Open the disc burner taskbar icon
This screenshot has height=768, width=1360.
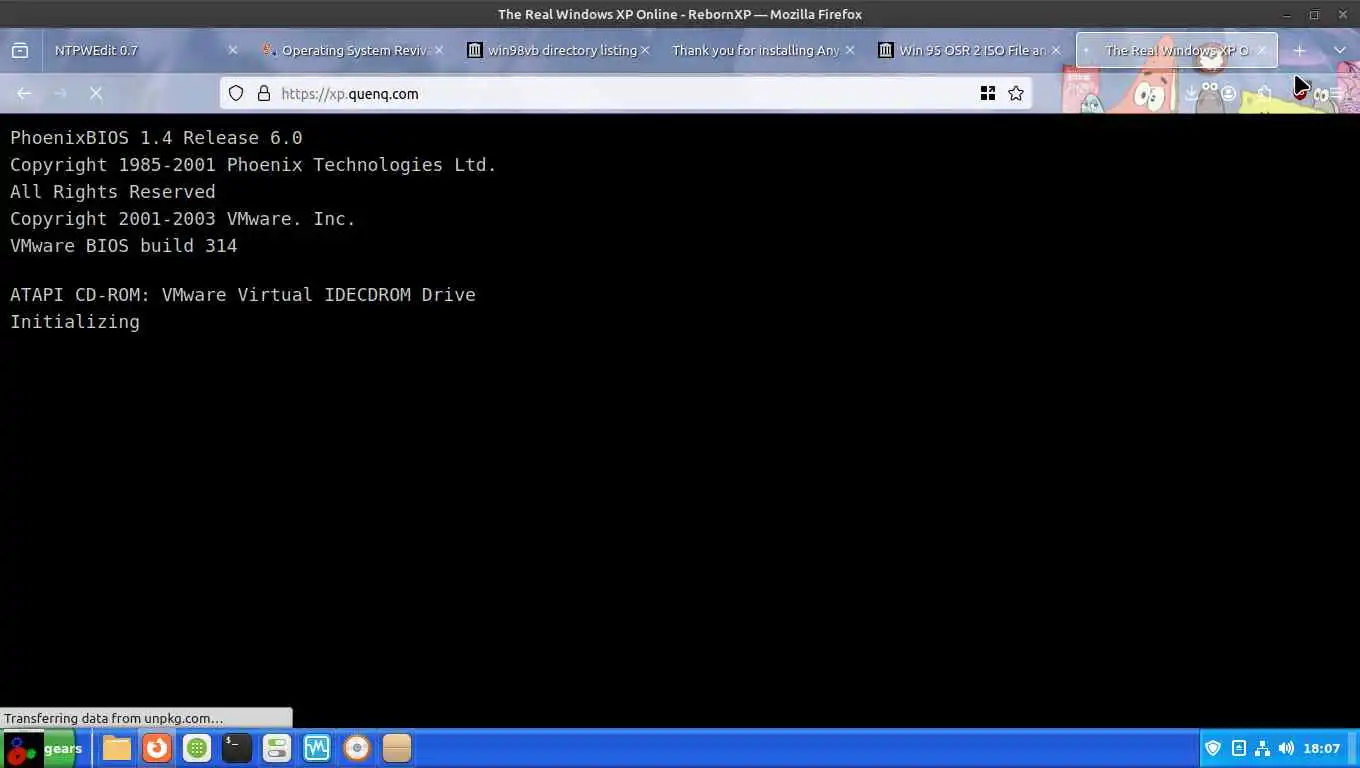(357, 748)
